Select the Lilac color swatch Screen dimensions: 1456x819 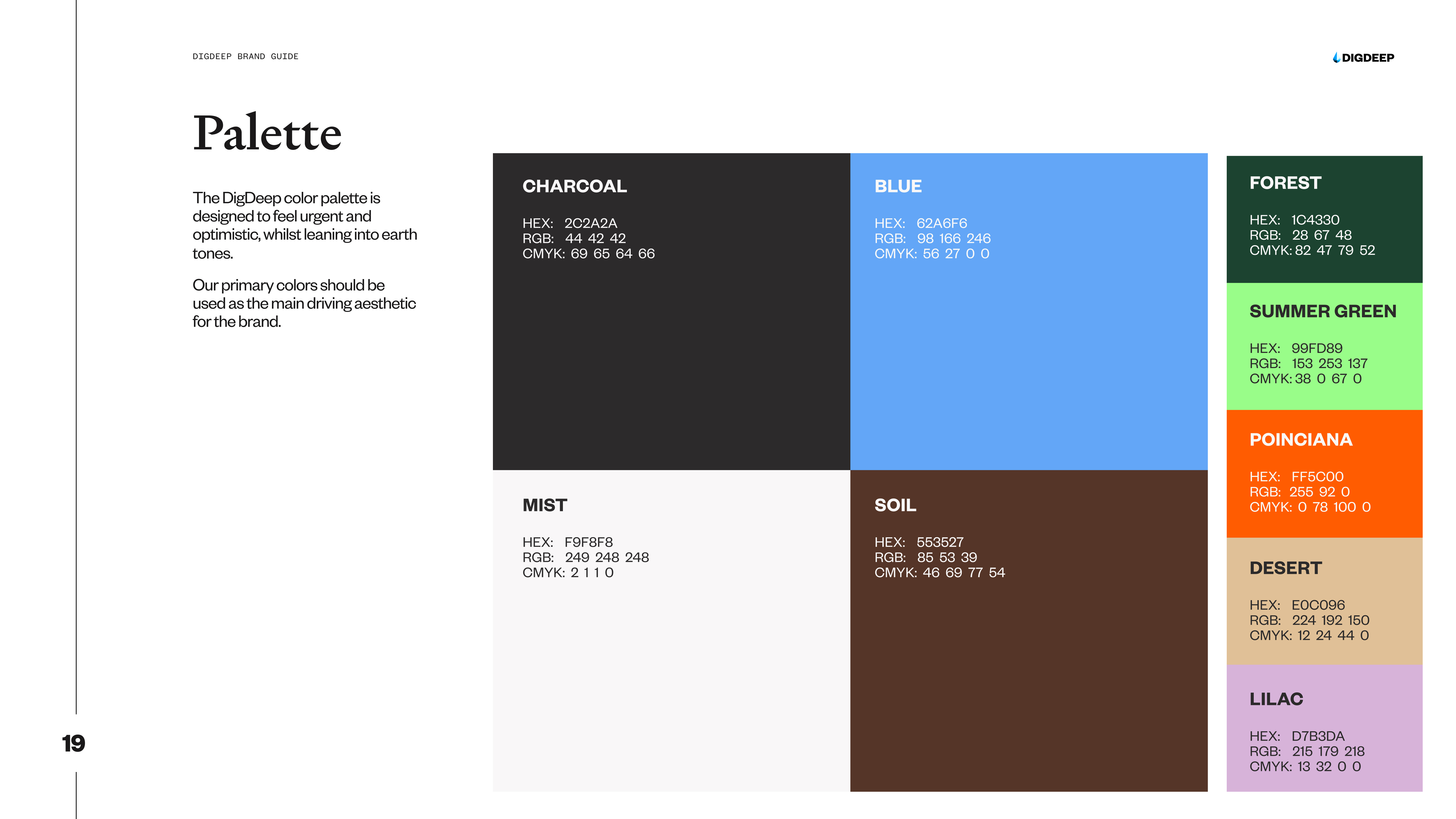point(1324,728)
